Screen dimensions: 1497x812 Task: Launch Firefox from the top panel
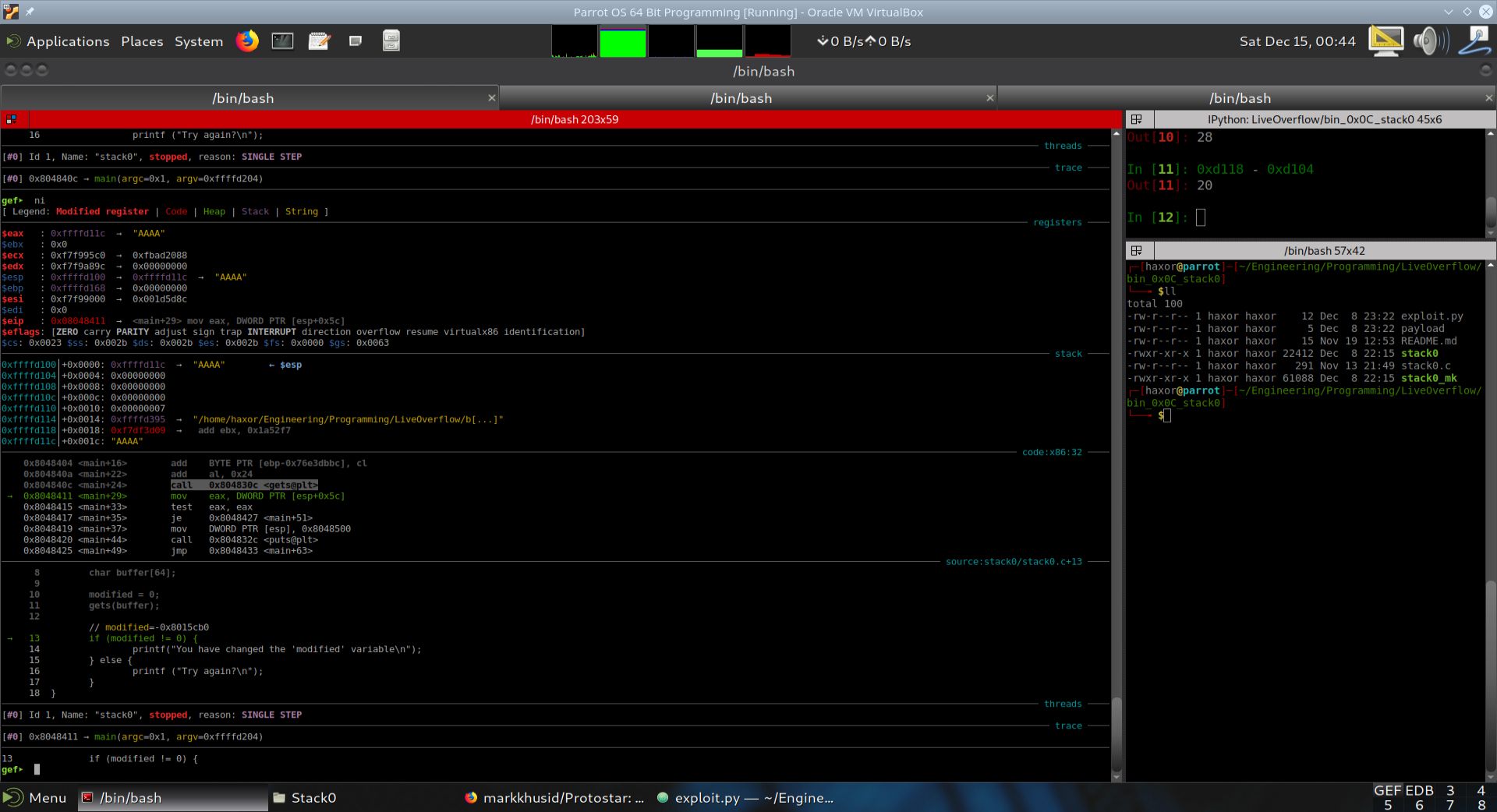click(x=247, y=41)
